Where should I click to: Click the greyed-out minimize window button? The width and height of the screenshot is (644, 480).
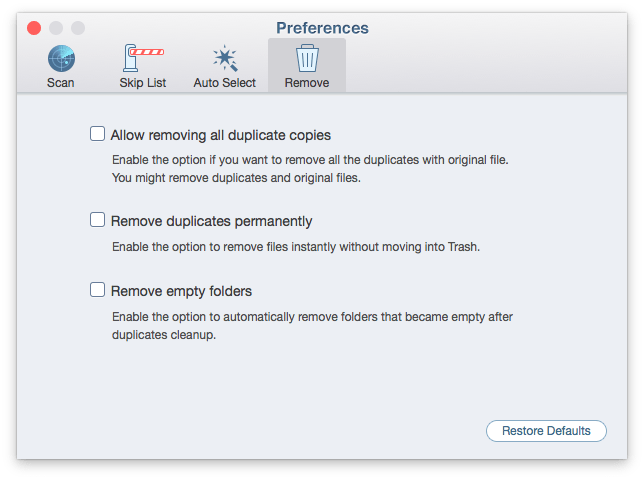(56, 28)
